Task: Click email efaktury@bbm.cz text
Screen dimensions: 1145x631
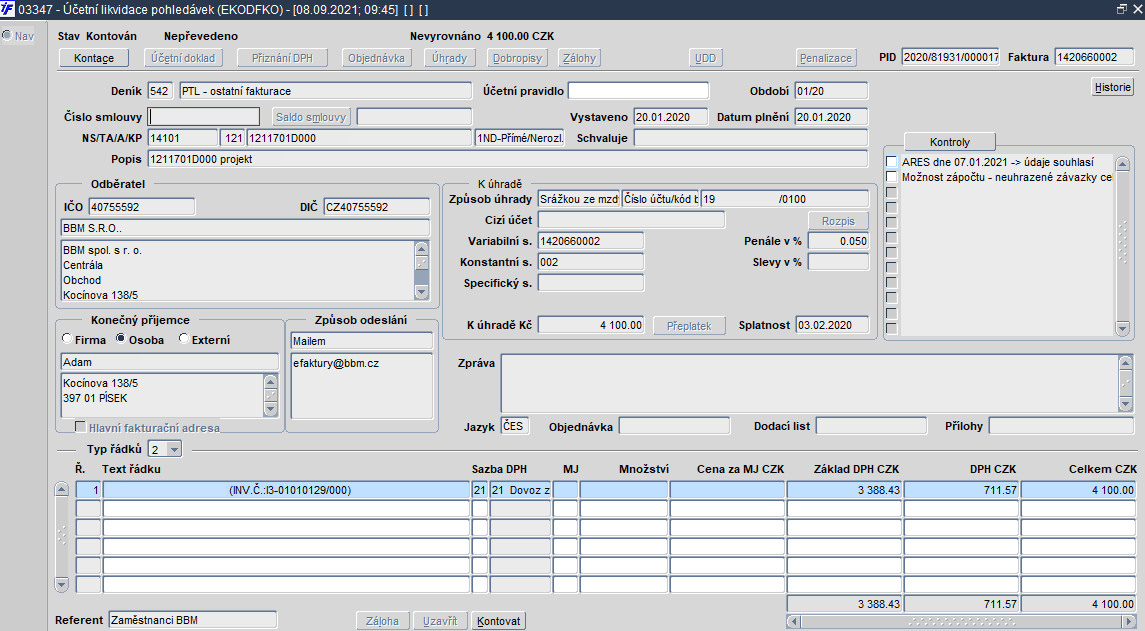Action: click(x=336, y=363)
